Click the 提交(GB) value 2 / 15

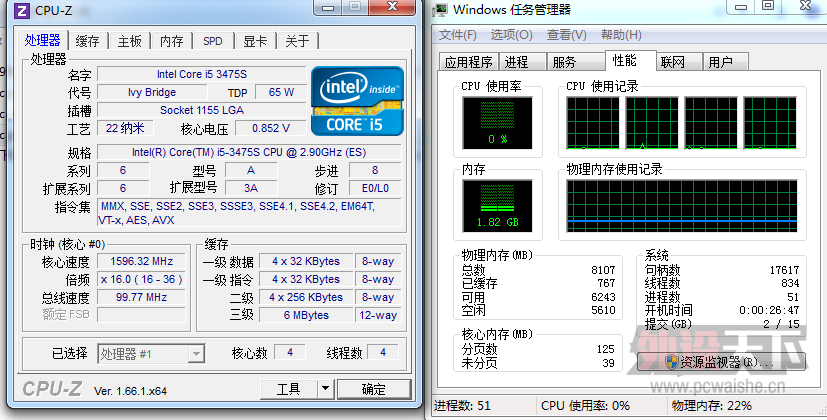click(x=781, y=324)
